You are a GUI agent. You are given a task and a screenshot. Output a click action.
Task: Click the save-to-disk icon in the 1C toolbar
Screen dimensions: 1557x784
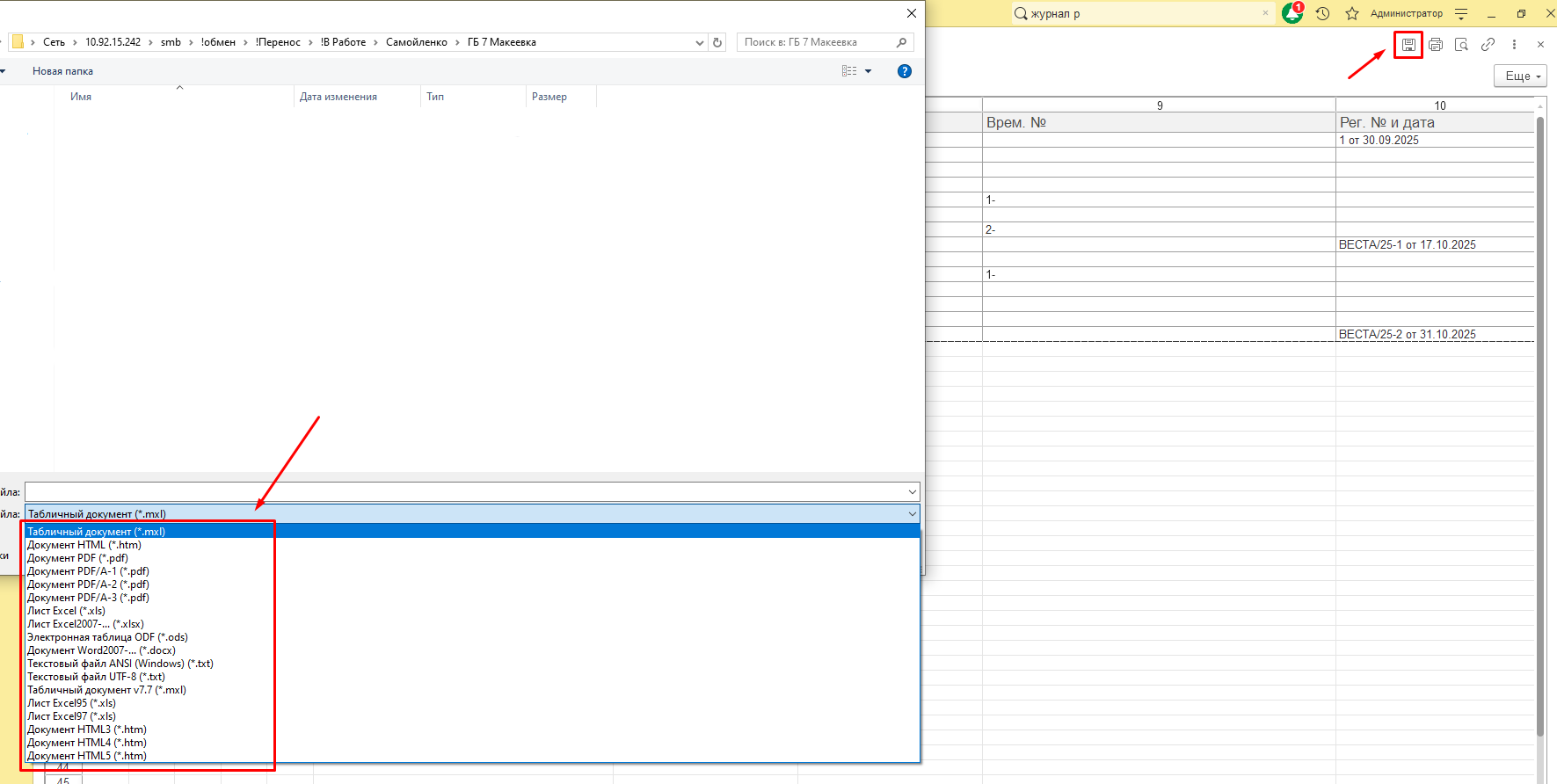[1408, 44]
